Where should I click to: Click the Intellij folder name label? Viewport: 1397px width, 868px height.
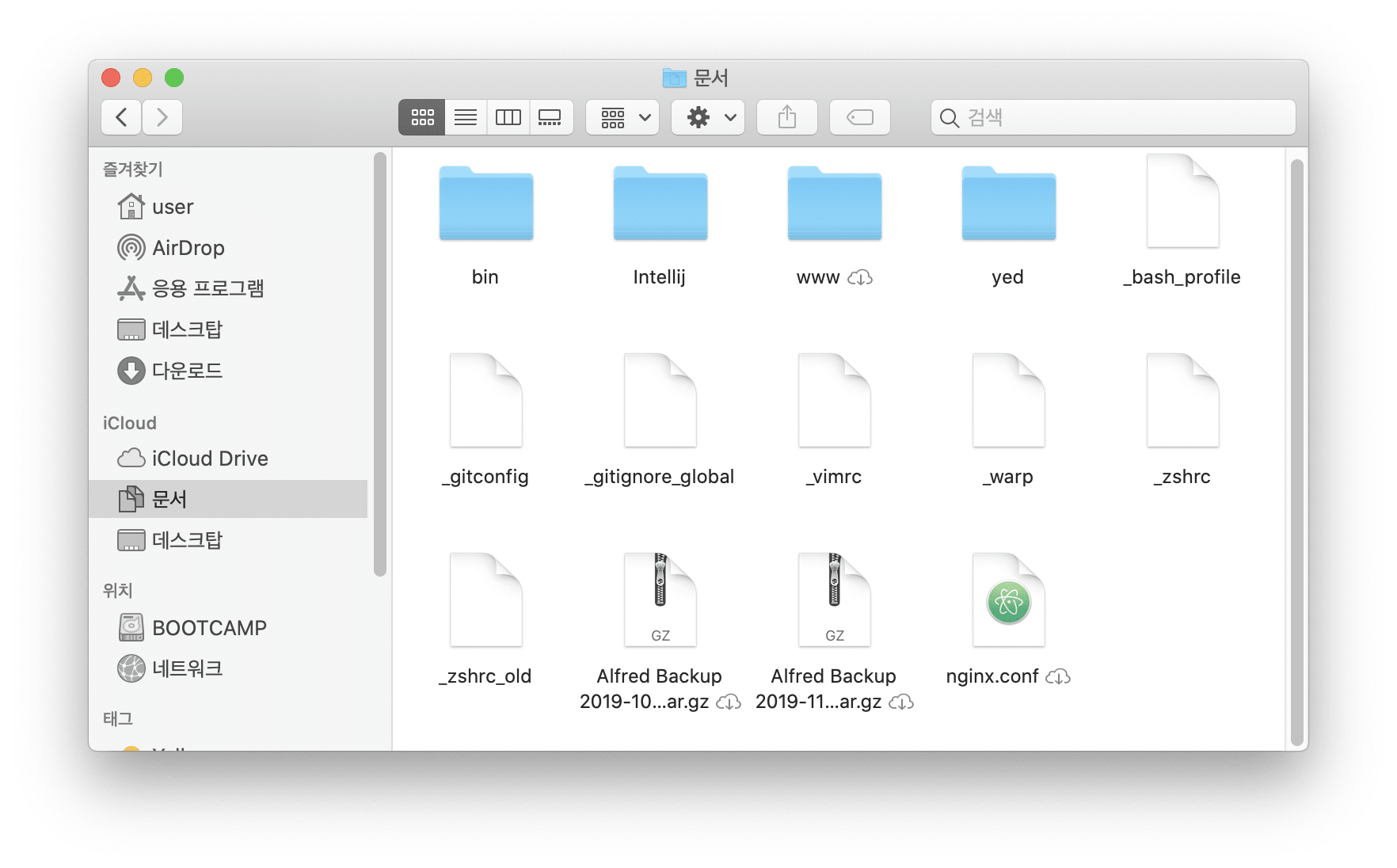[x=660, y=277]
